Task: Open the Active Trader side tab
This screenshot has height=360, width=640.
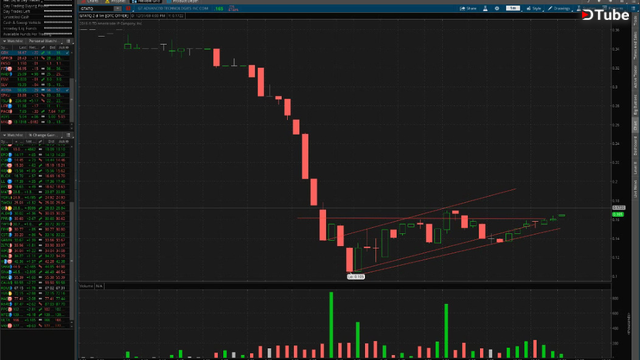Action: click(x=635, y=76)
